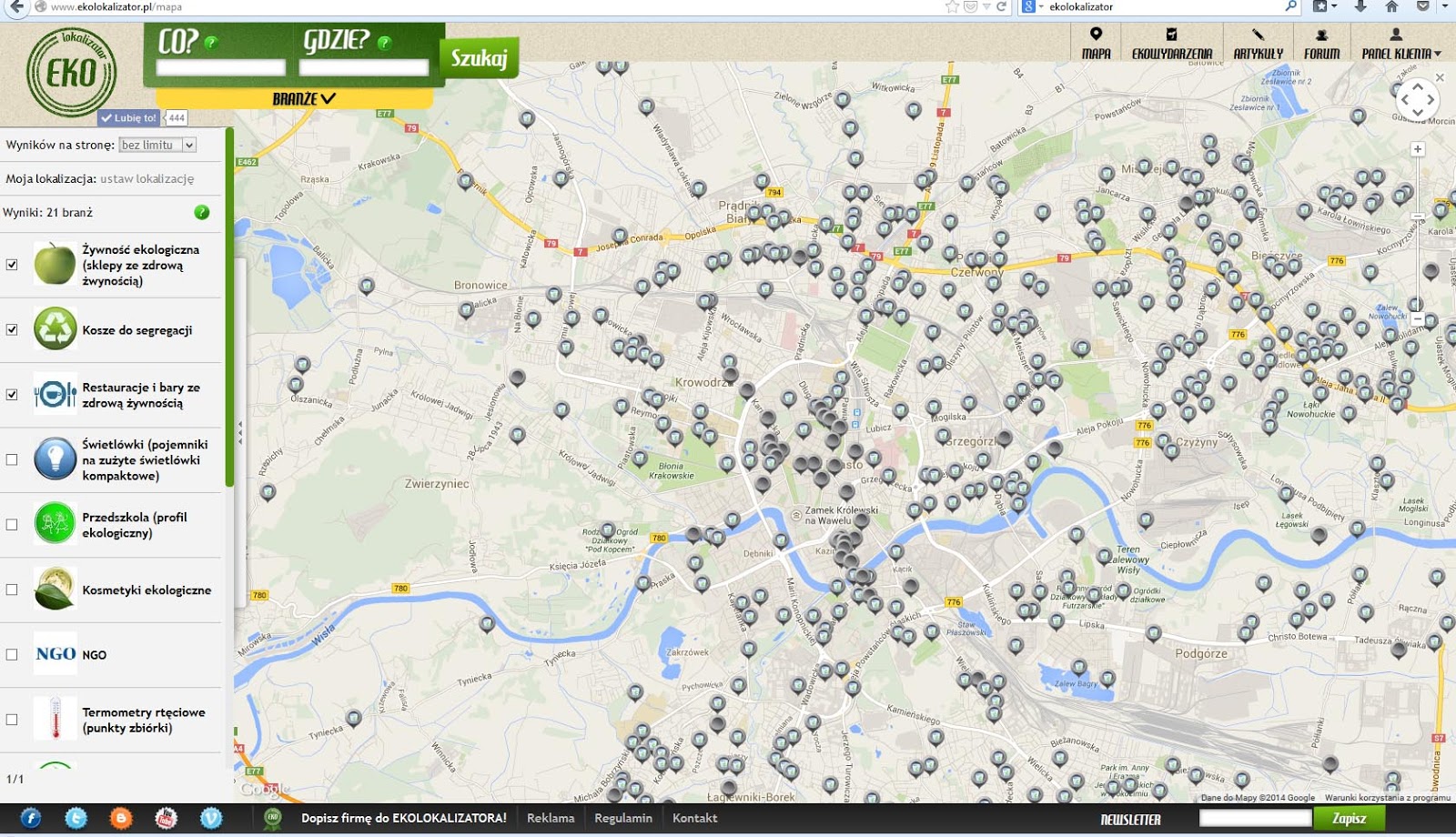Open the help icon next to GDZIE?

[384, 42]
